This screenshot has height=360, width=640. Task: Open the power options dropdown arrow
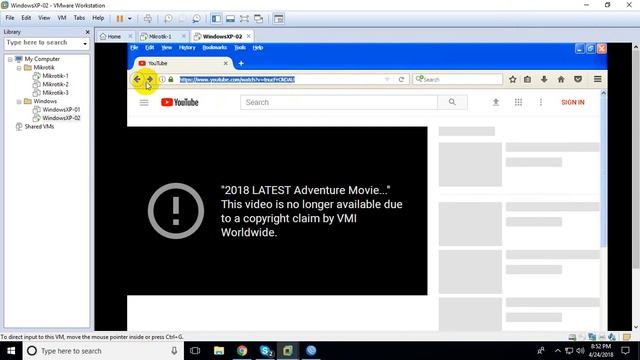[x=130, y=18]
